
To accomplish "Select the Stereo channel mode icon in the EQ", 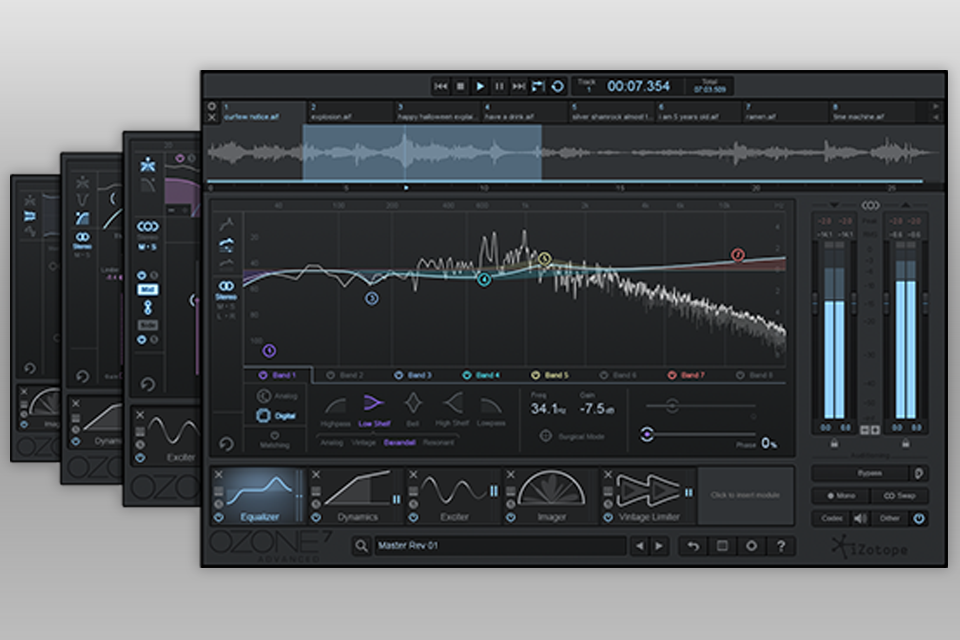I will 226,289.
